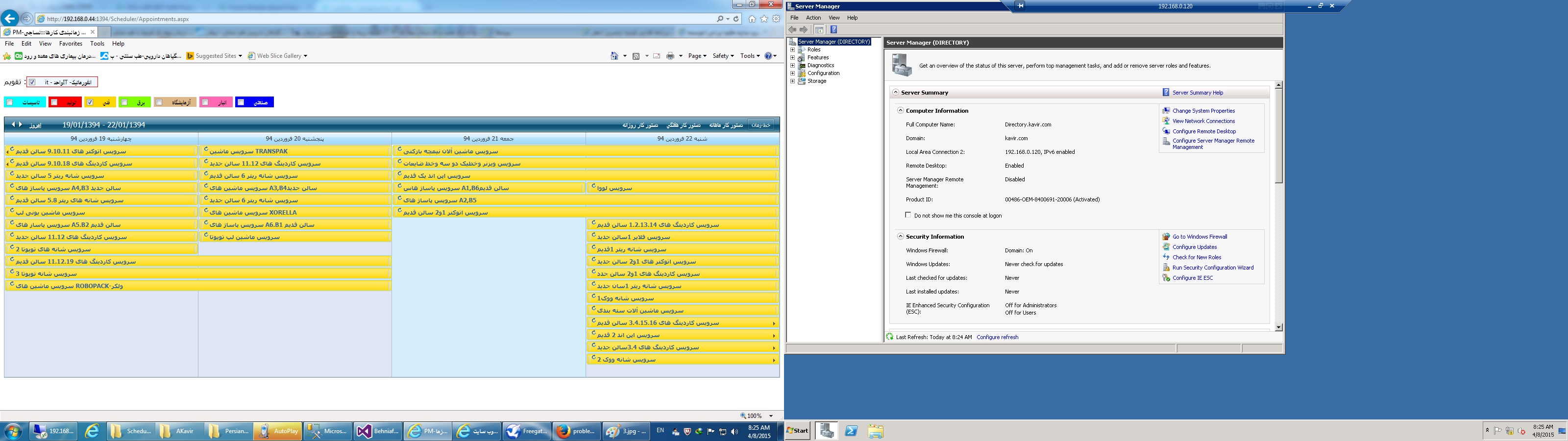Click the read mail icon in IE toolbar
This screenshot has width=1568, height=441.
tap(657, 56)
